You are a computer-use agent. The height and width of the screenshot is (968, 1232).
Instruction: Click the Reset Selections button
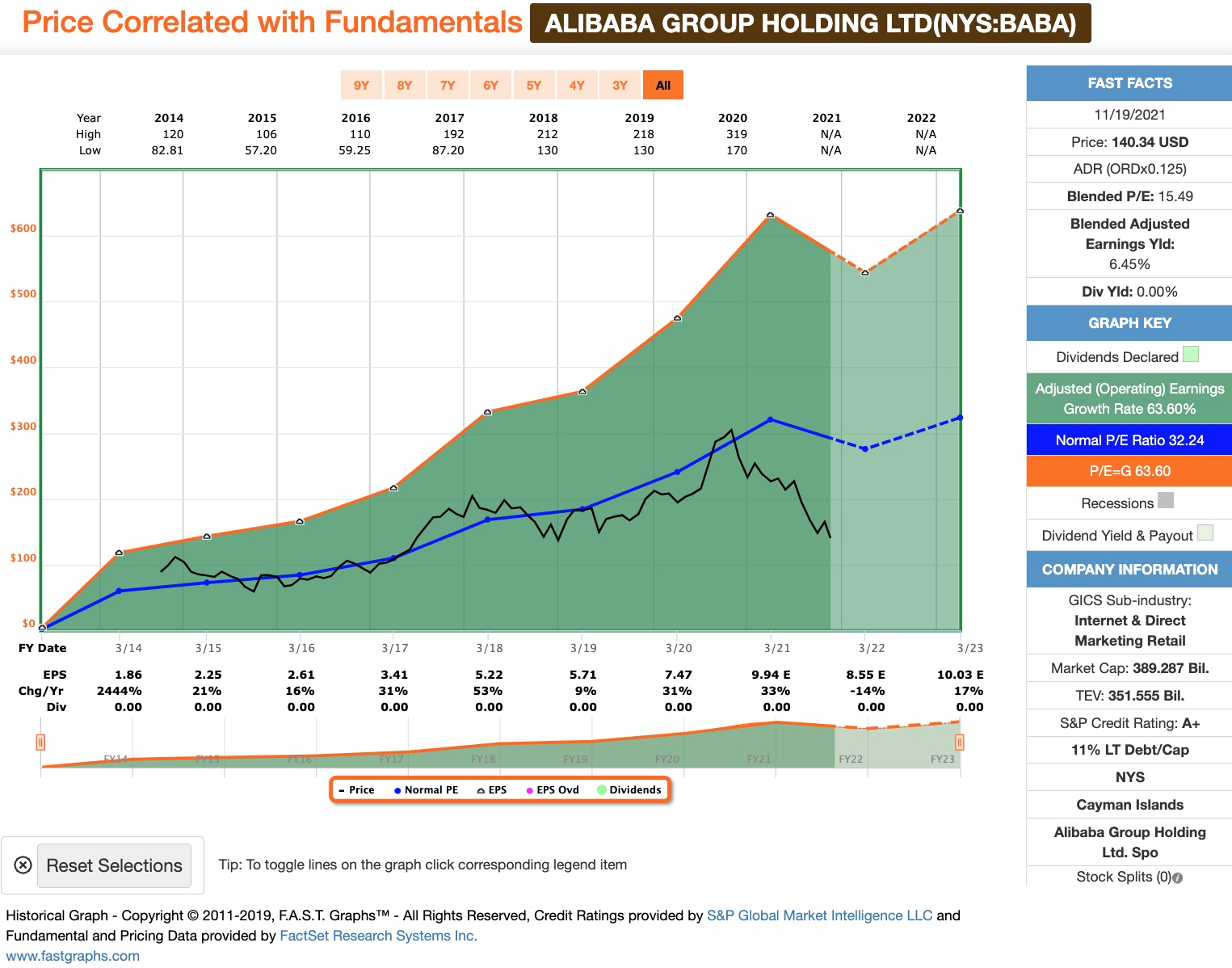pyautogui.click(x=114, y=865)
